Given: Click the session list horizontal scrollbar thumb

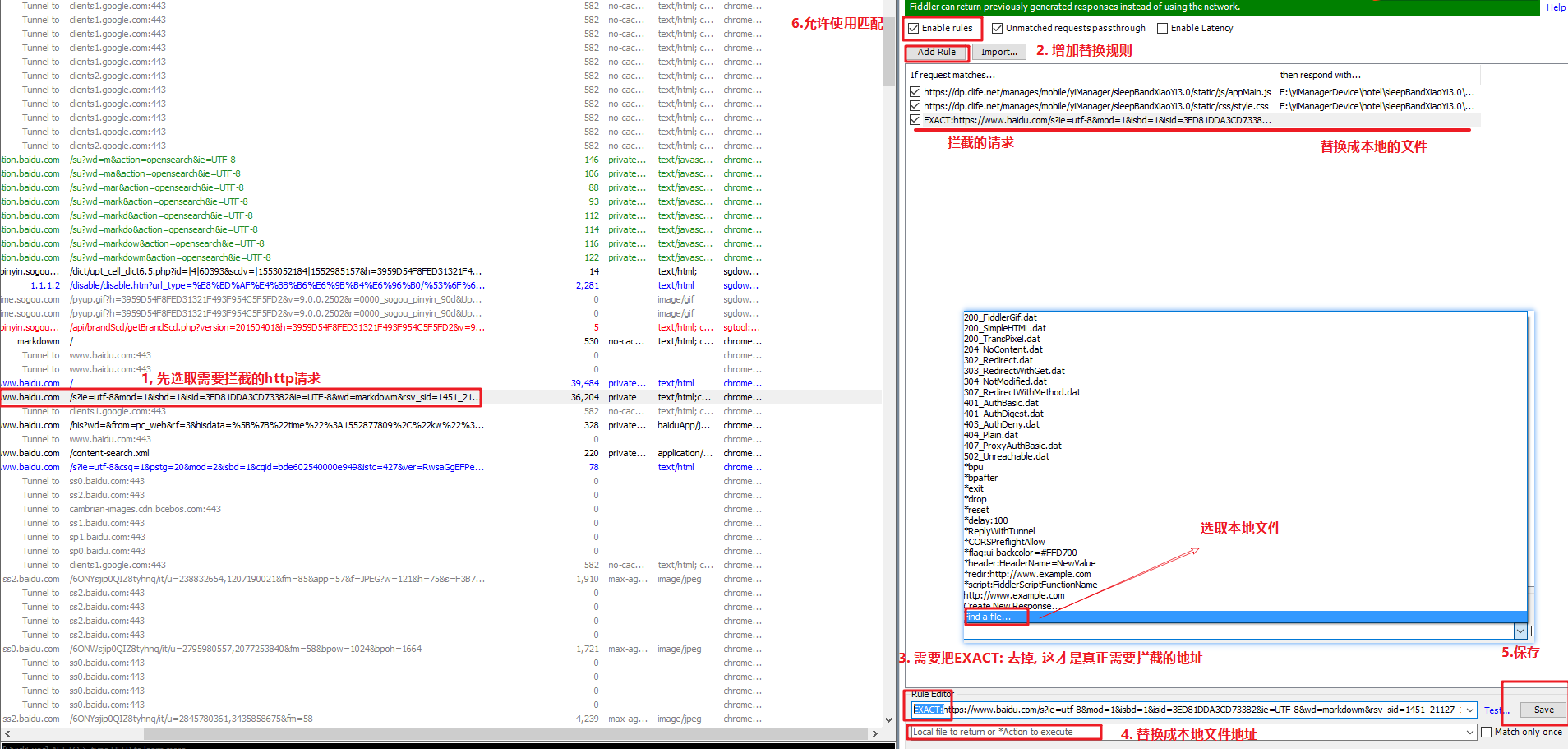Looking at the screenshot, I should pos(505,733).
